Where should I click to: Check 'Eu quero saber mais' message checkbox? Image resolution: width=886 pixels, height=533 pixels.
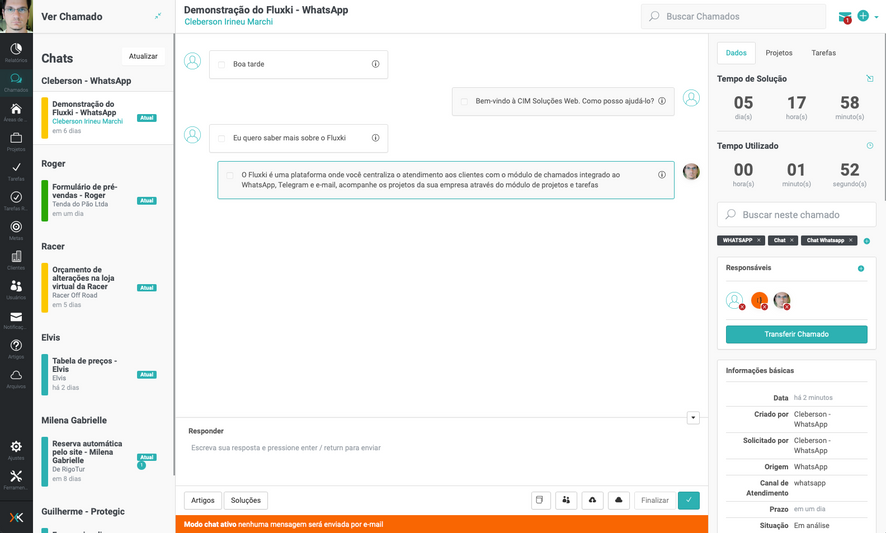(x=222, y=138)
